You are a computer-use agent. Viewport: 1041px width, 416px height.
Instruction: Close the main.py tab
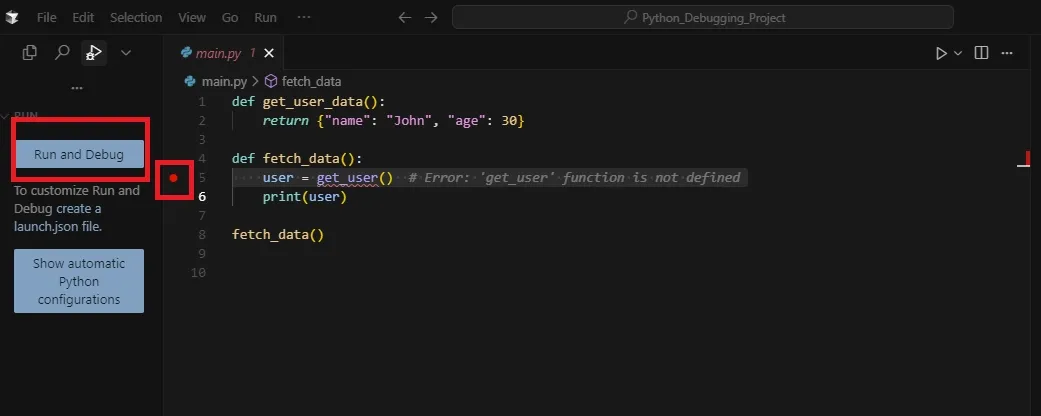pyautogui.click(x=269, y=53)
